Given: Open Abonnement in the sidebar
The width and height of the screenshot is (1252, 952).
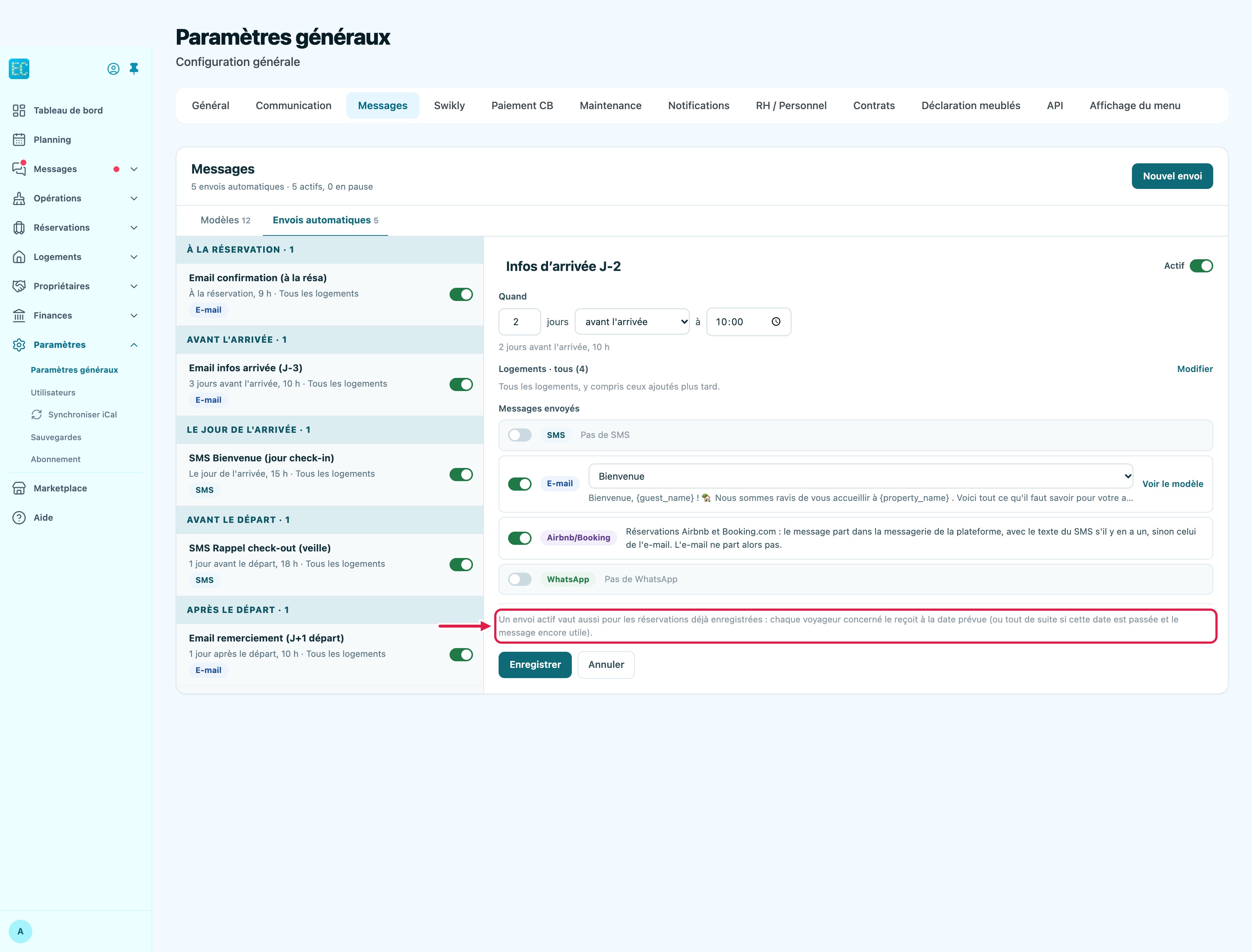Looking at the screenshot, I should click(x=56, y=459).
